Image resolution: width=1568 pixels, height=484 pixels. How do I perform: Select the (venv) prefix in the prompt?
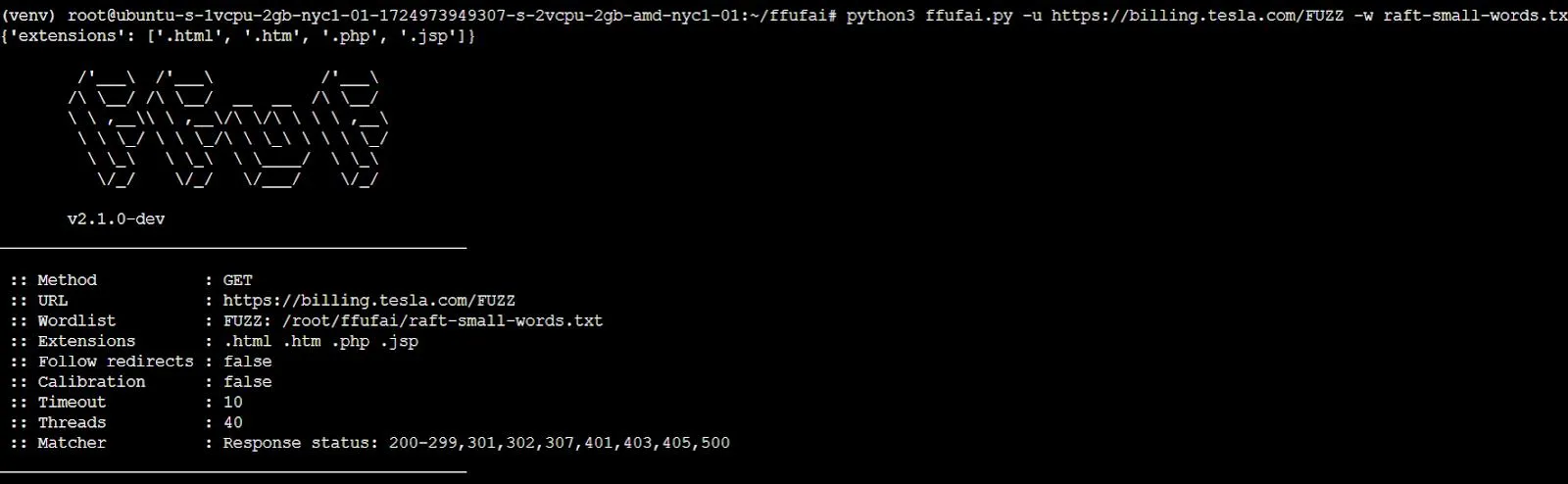click(29, 17)
